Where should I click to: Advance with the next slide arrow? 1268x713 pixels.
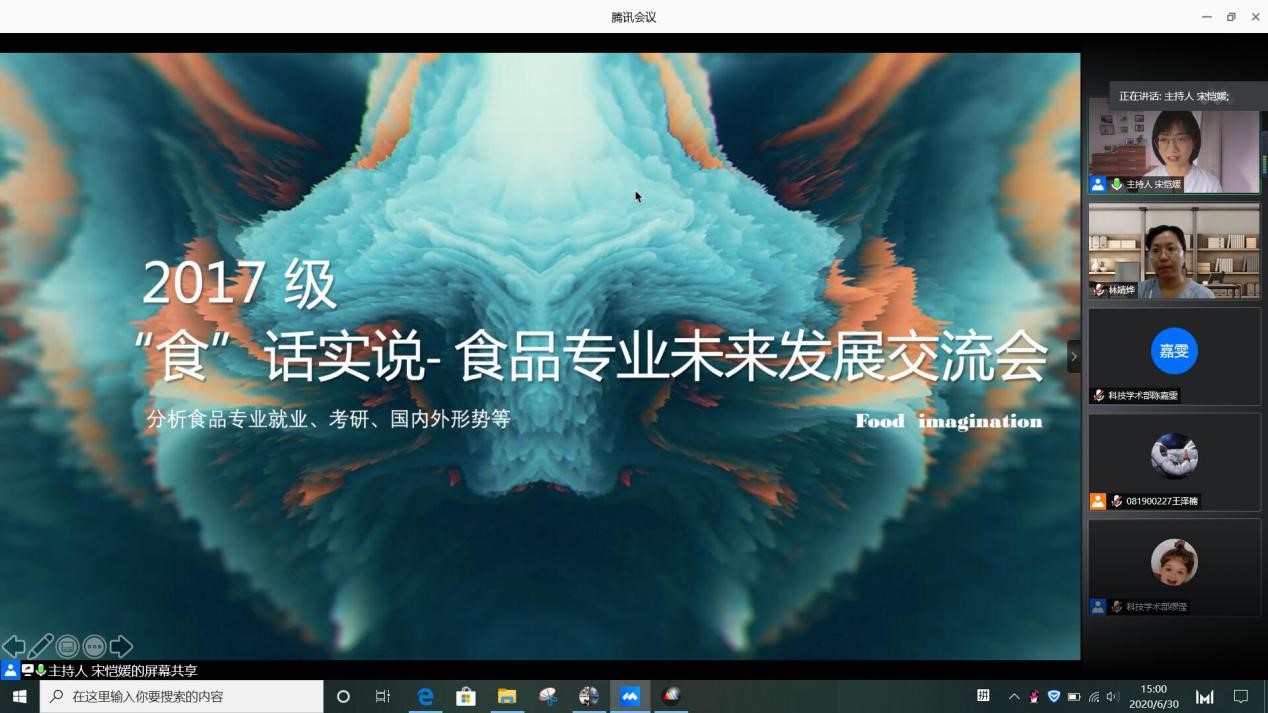pos(121,647)
